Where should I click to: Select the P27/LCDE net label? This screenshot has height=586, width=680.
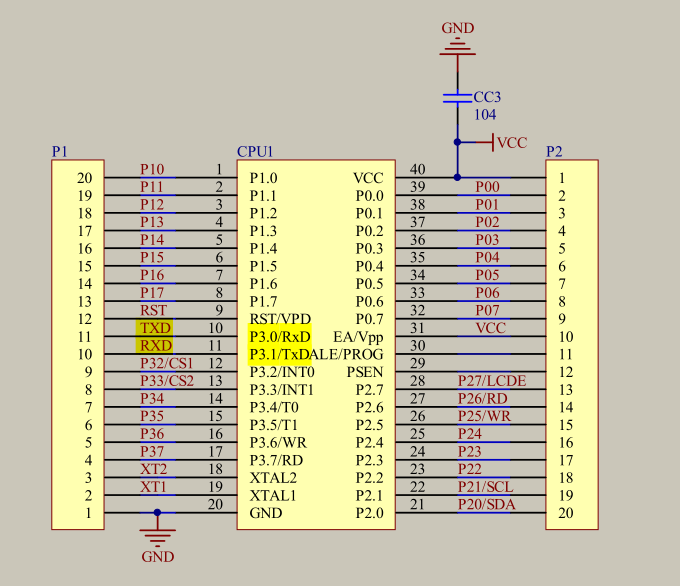492,381
